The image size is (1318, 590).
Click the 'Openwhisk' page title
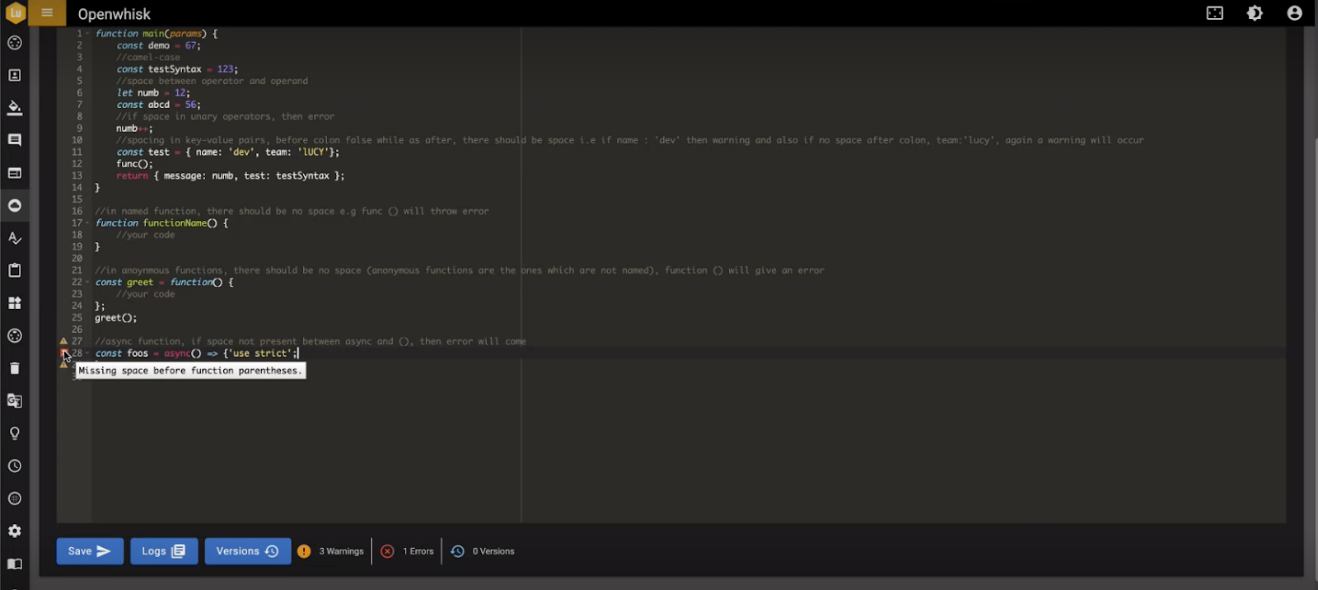click(x=113, y=14)
